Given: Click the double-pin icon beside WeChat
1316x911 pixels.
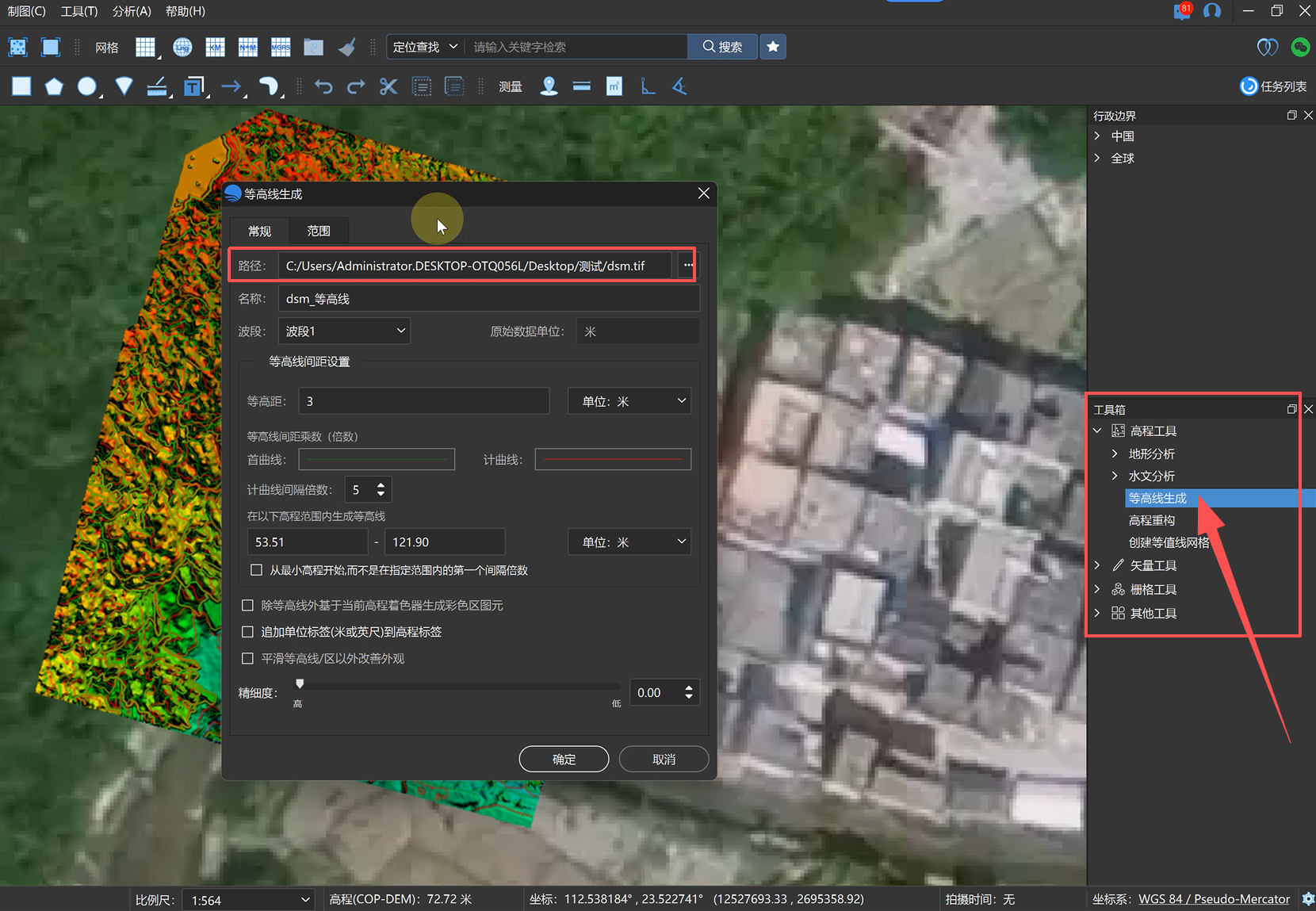Looking at the screenshot, I should click(1268, 47).
